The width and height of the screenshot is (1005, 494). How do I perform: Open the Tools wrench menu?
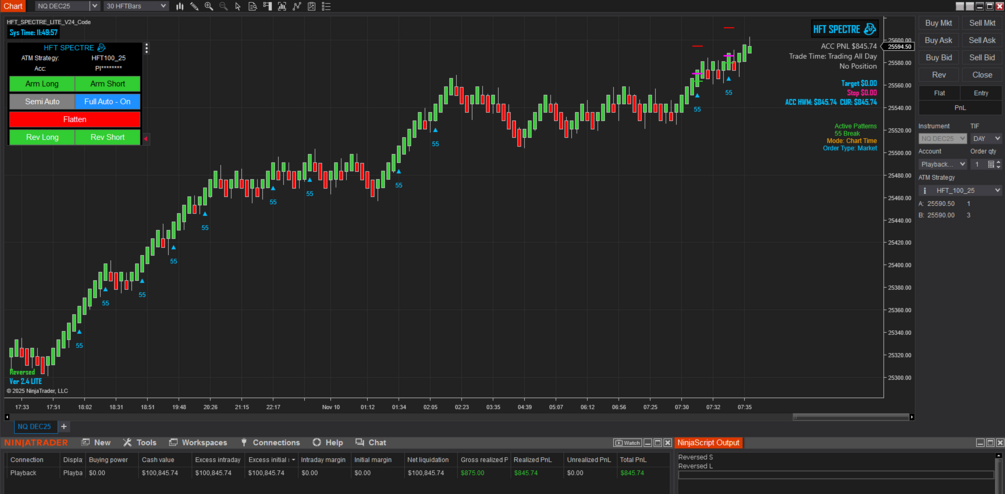[x=139, y=443]
